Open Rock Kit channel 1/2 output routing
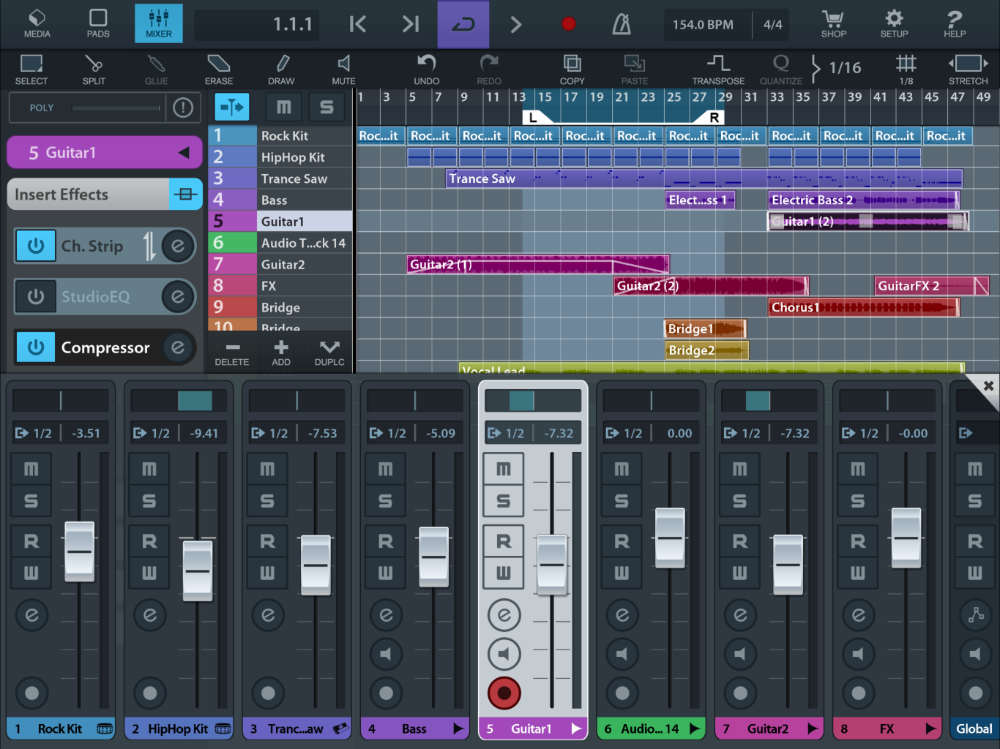The image size is (1000, 749). (34, 433)
